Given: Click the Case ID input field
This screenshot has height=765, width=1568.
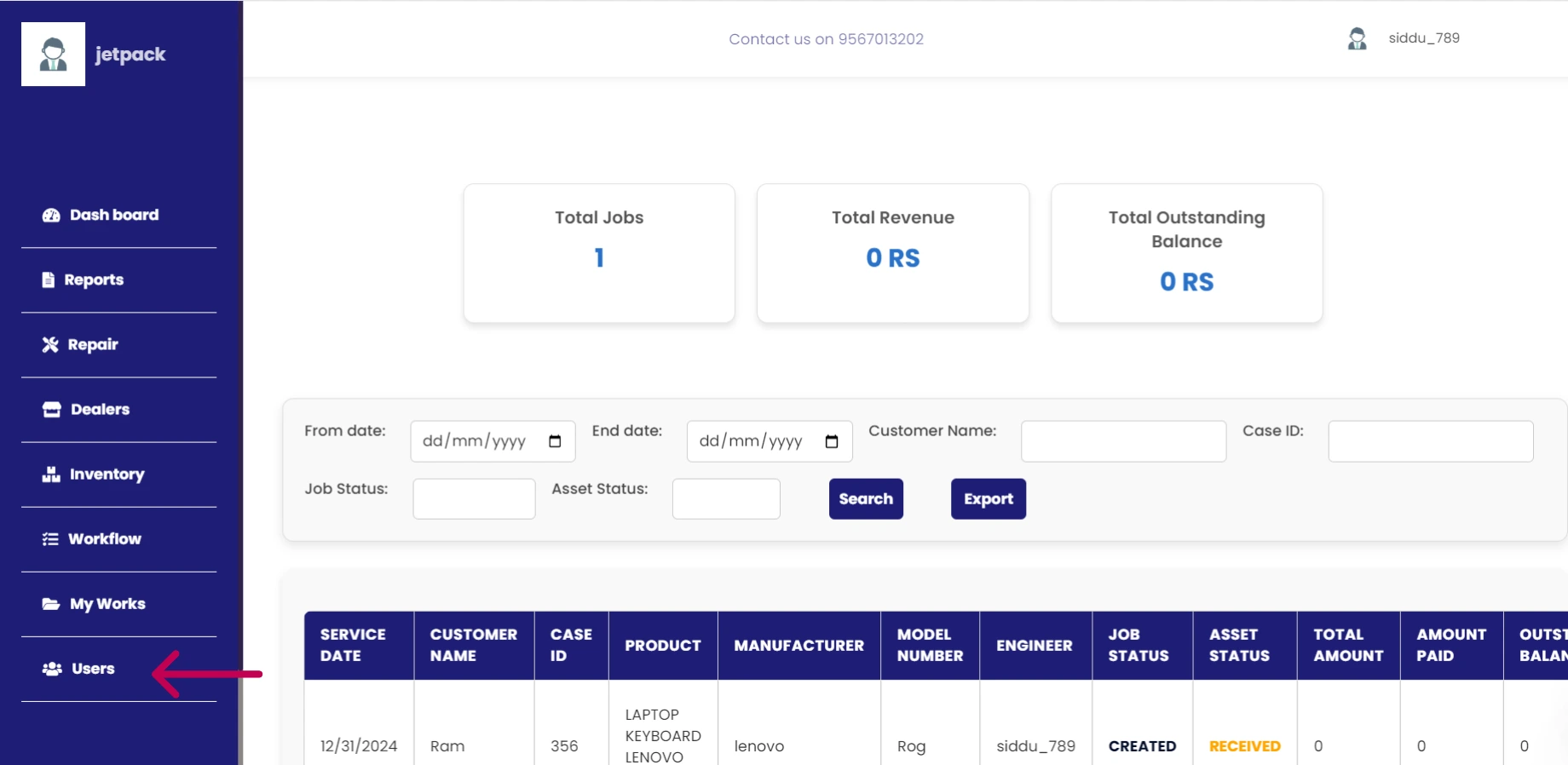Looking at the screenshot, I should point(1430,441).
